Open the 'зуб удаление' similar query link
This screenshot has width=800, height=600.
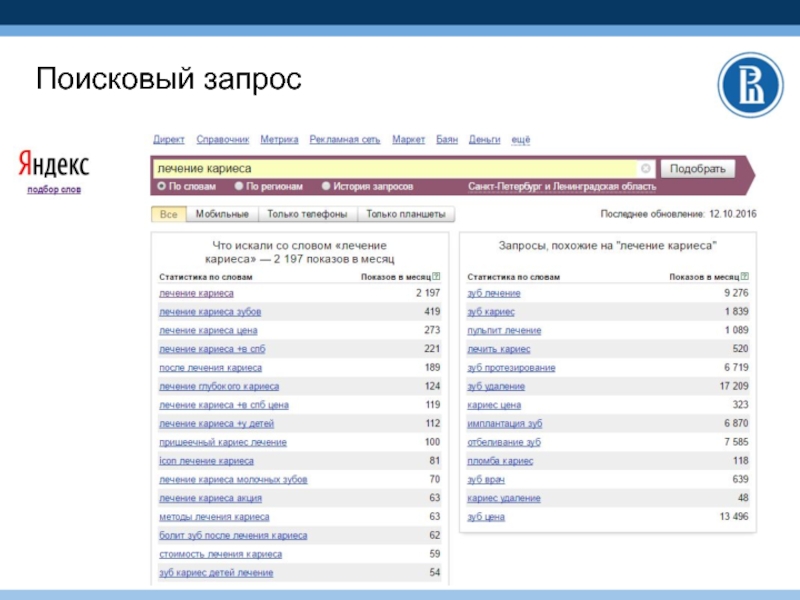(496, 386)
